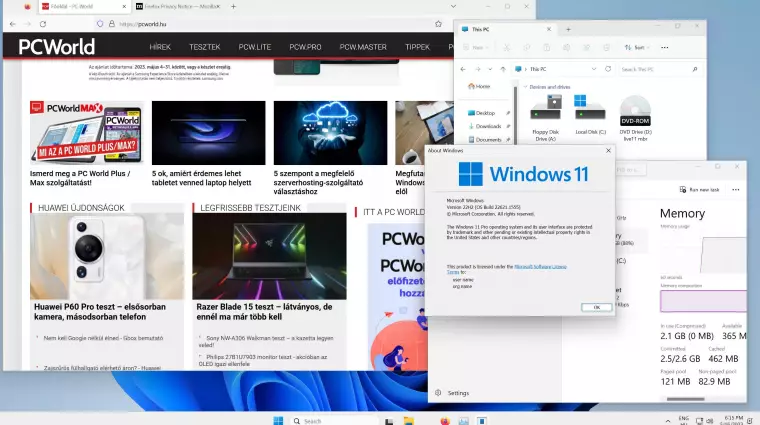Go up one folder in Explorer
The width and height of the screenshot is (760, 425).
click(x=503, y=69)
